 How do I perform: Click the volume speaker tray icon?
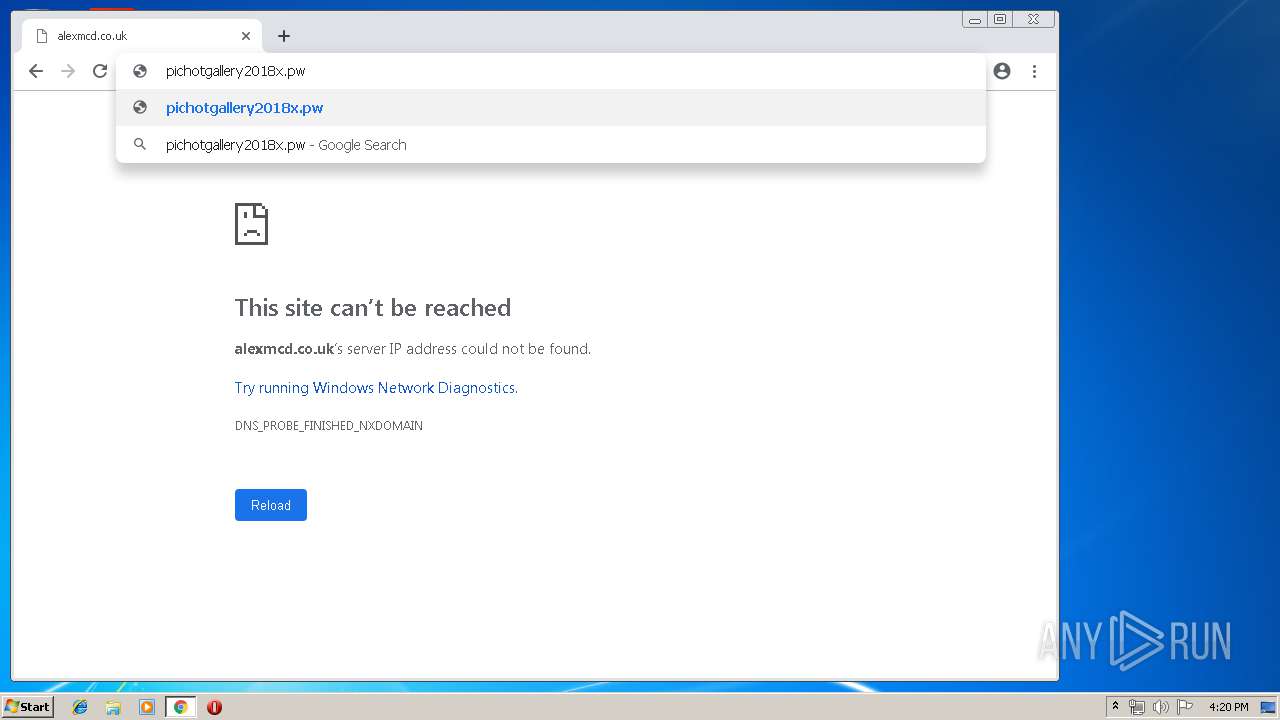(1160, 707)
